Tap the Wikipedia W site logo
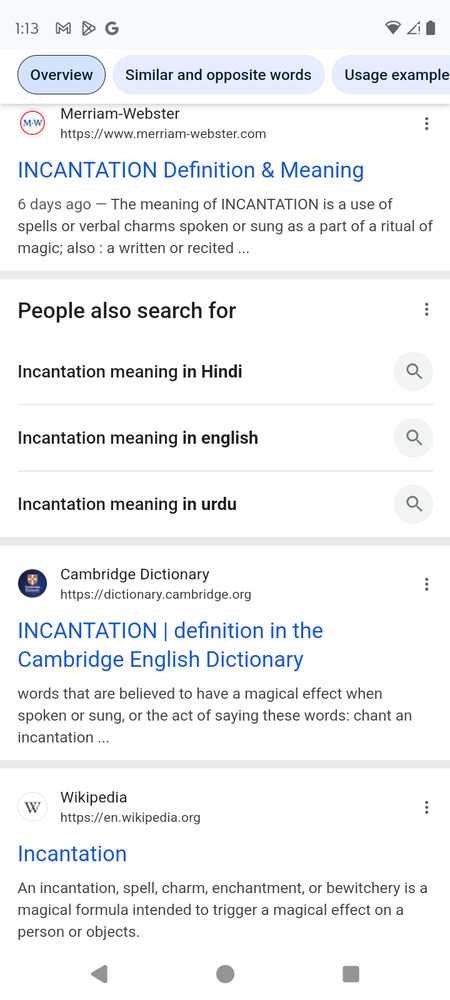The image size is (450, 1000). coord(33,807)
